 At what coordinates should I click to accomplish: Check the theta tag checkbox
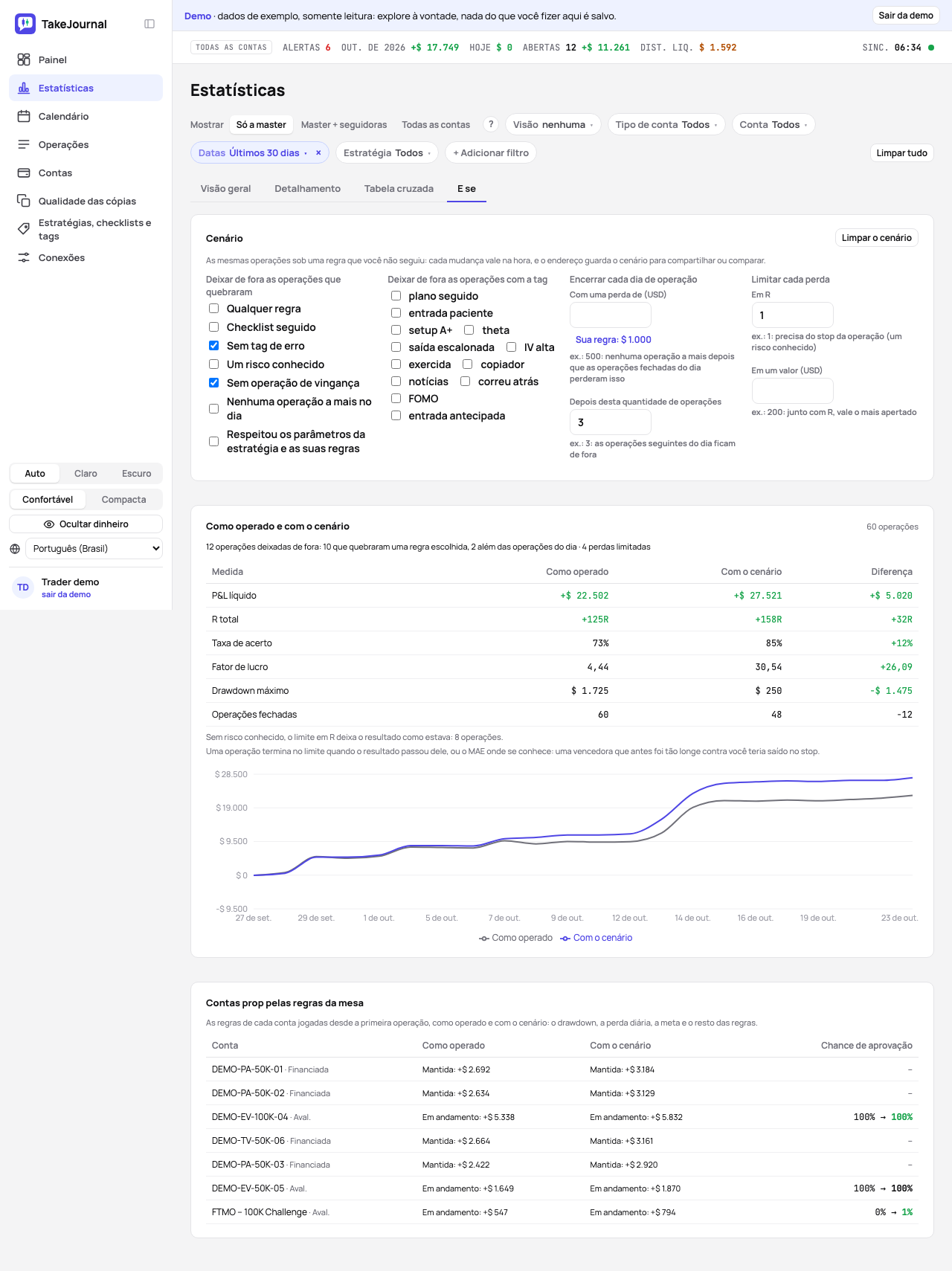pyautogui.click(x=469, y=330)
